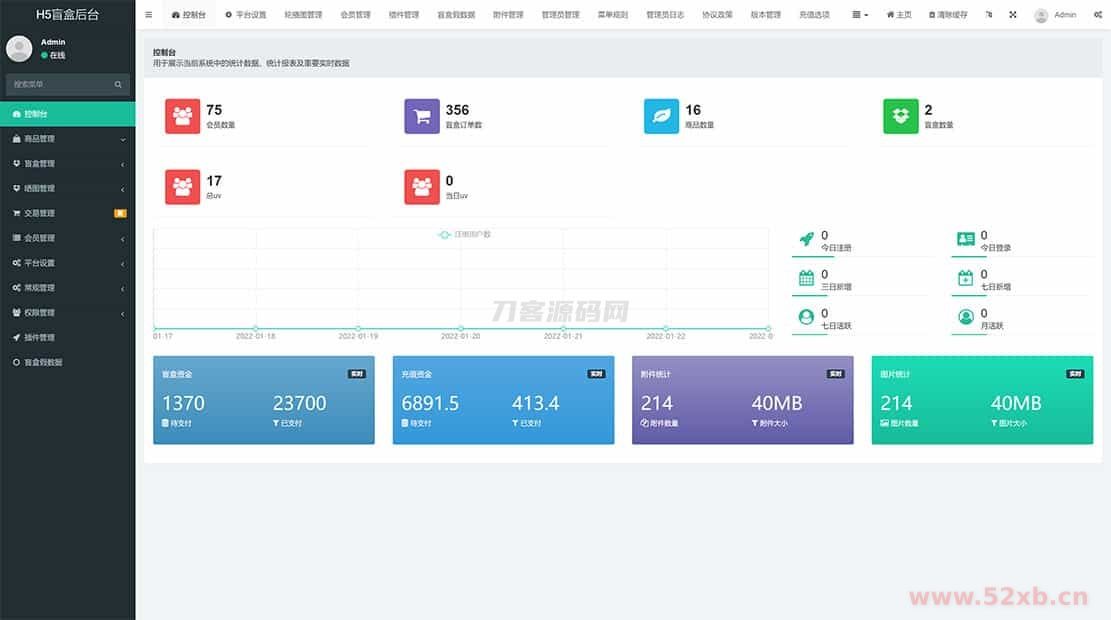
Task: Toggle the sidebar with the hamburger icon
Action: [x=149, y=15]
